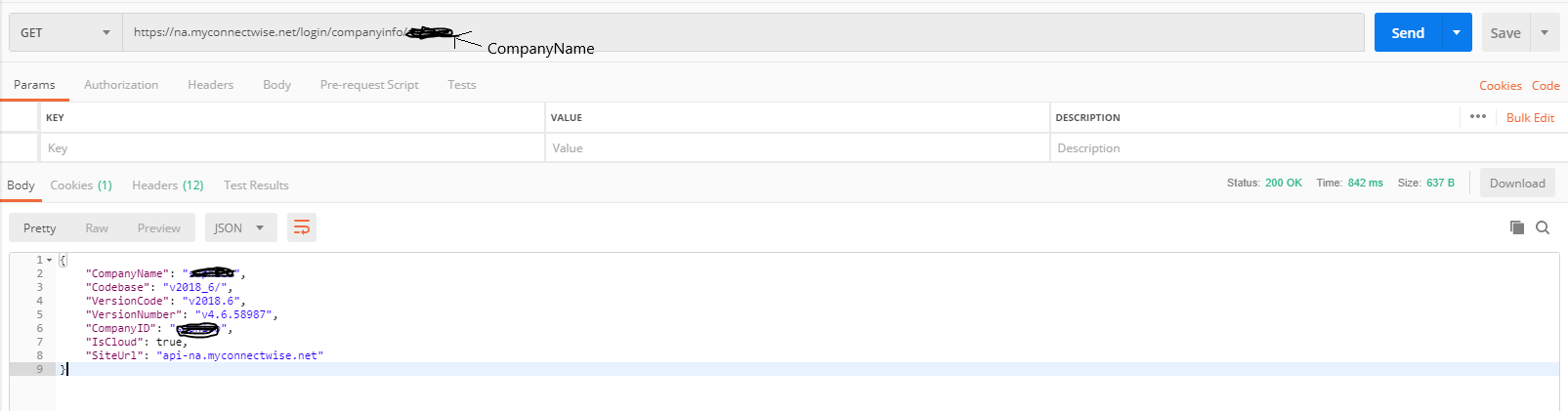Viewport: 1568px width, 411px height.
Task: Click the Key input field
Action: click(292, 147)
